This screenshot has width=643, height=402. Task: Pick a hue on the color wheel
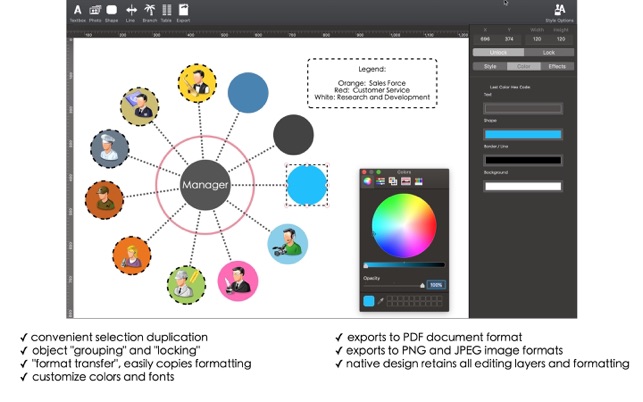[404, 226]
